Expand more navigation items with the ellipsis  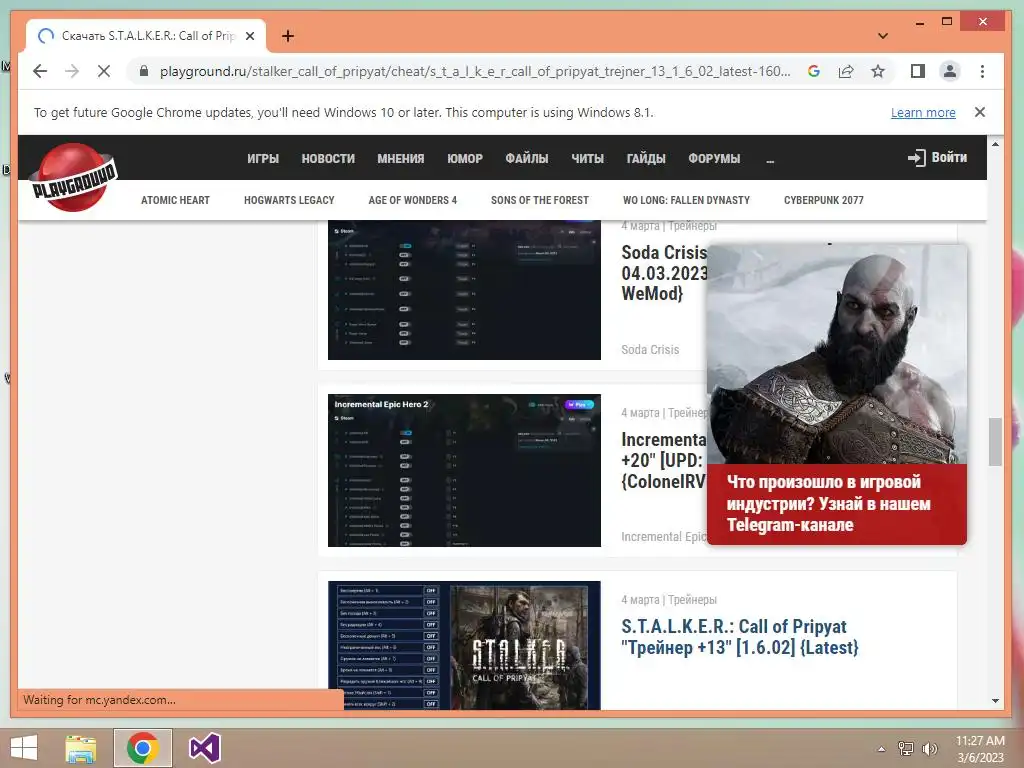tap(770, 160)
